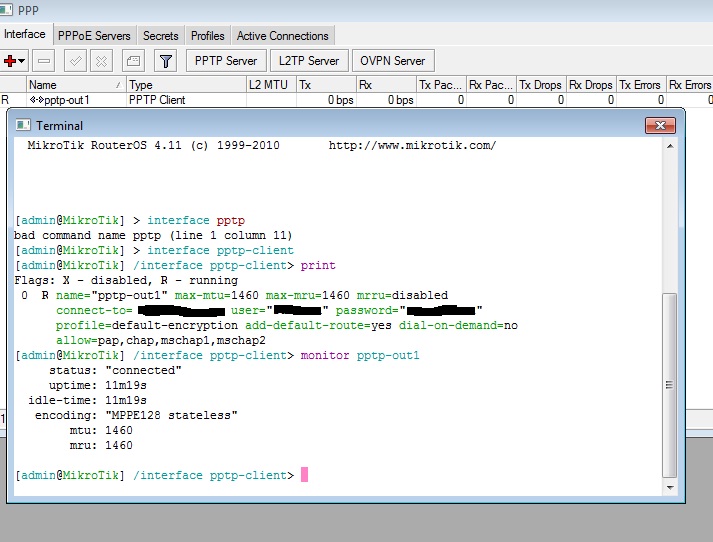Screen dimensions: 713x542
Task: Click the Rx Pac... column header
Action: point(491,85)
